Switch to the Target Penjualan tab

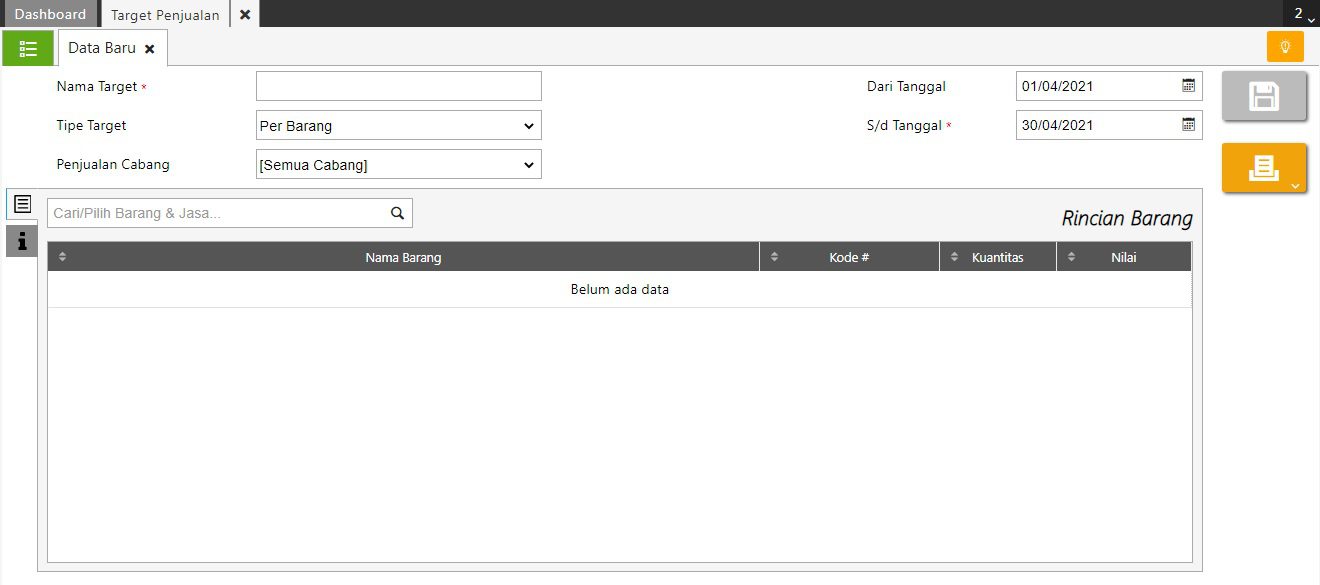(165, 15)
